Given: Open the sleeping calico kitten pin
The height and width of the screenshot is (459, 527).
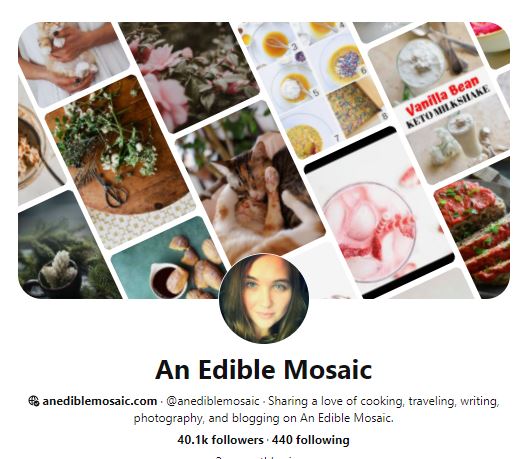Looking at the screenshot, I should (x=250, y=188).
